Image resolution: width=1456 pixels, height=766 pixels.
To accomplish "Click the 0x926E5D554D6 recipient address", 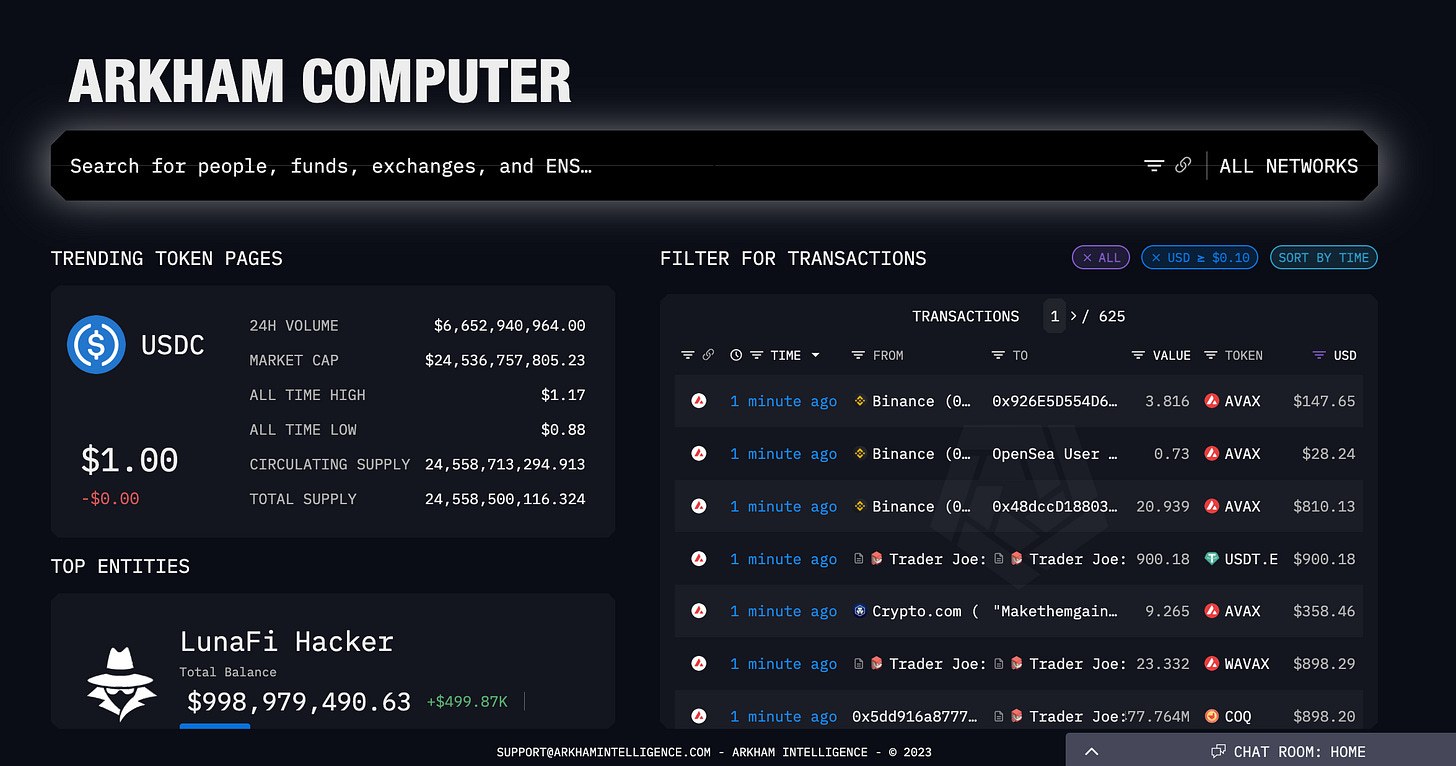I will (1055, 401).
